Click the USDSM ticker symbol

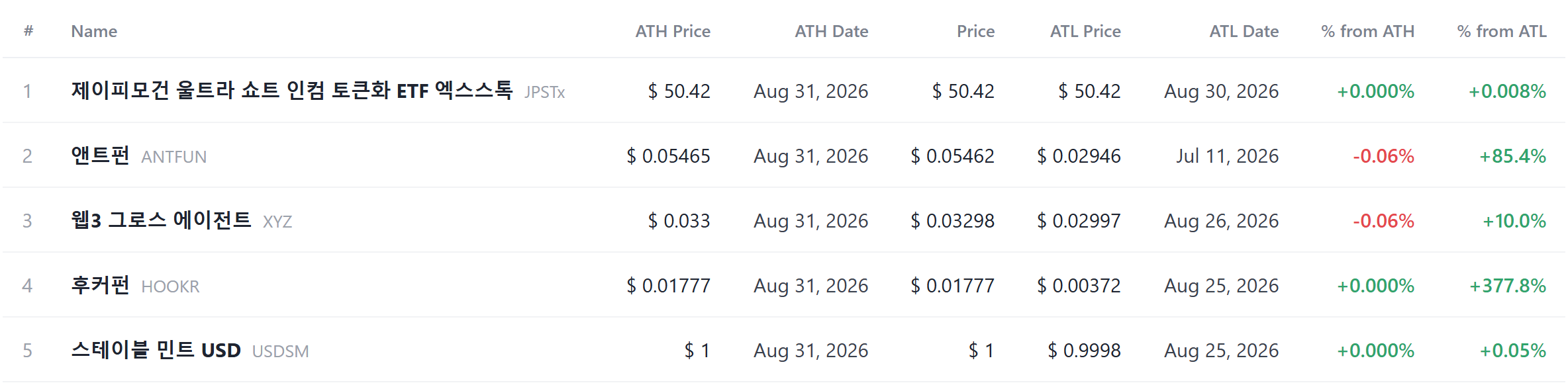(280, 351)
